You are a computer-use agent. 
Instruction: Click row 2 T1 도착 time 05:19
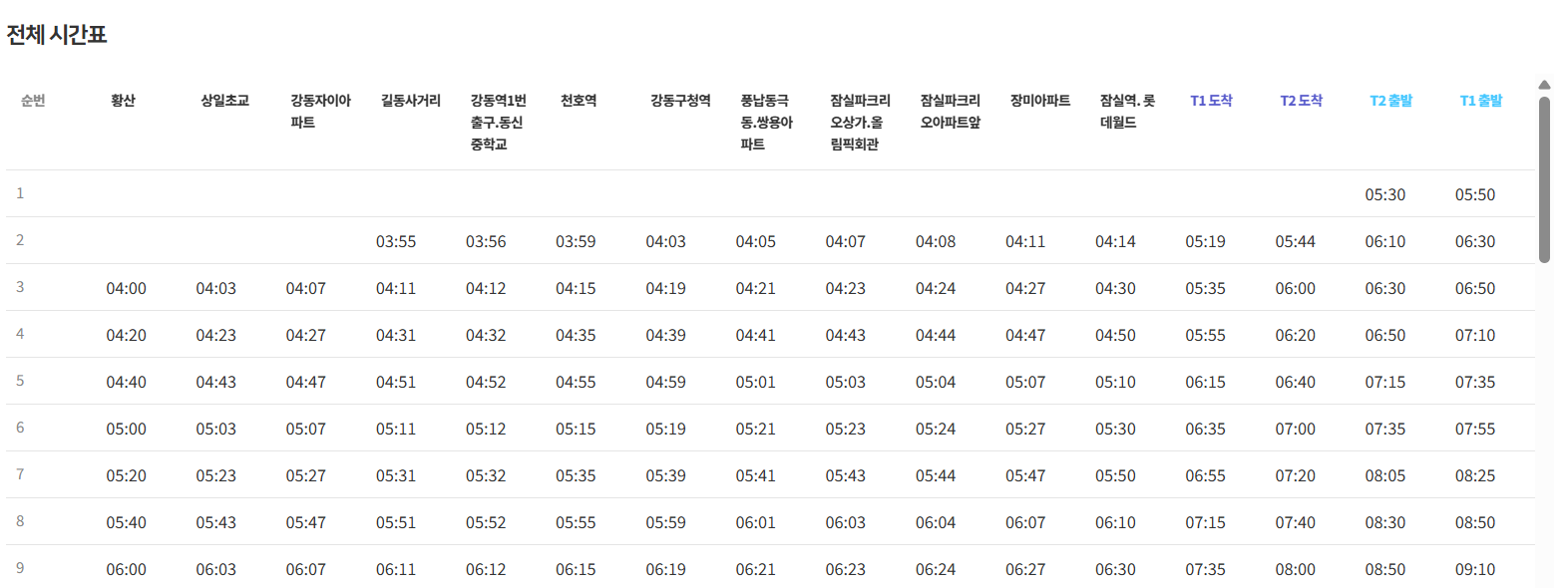[1205, 242]
